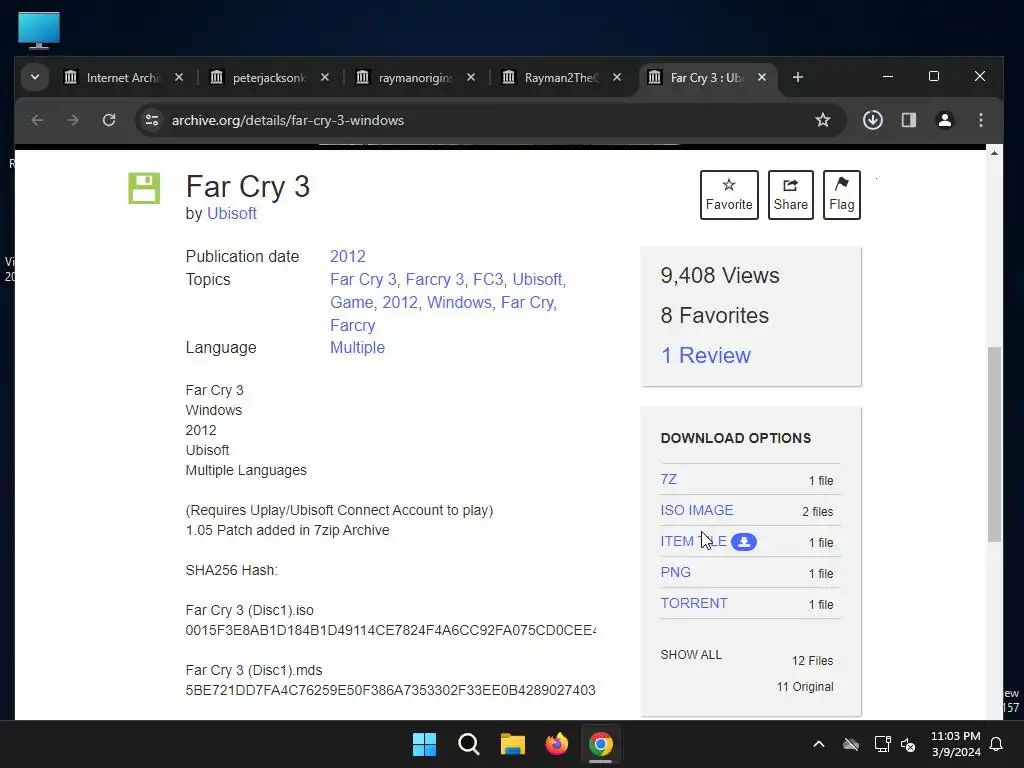Screen dimensions: 1024x768
Task: Open File Explorer from taskbar
Action: [x=513, y=744]
